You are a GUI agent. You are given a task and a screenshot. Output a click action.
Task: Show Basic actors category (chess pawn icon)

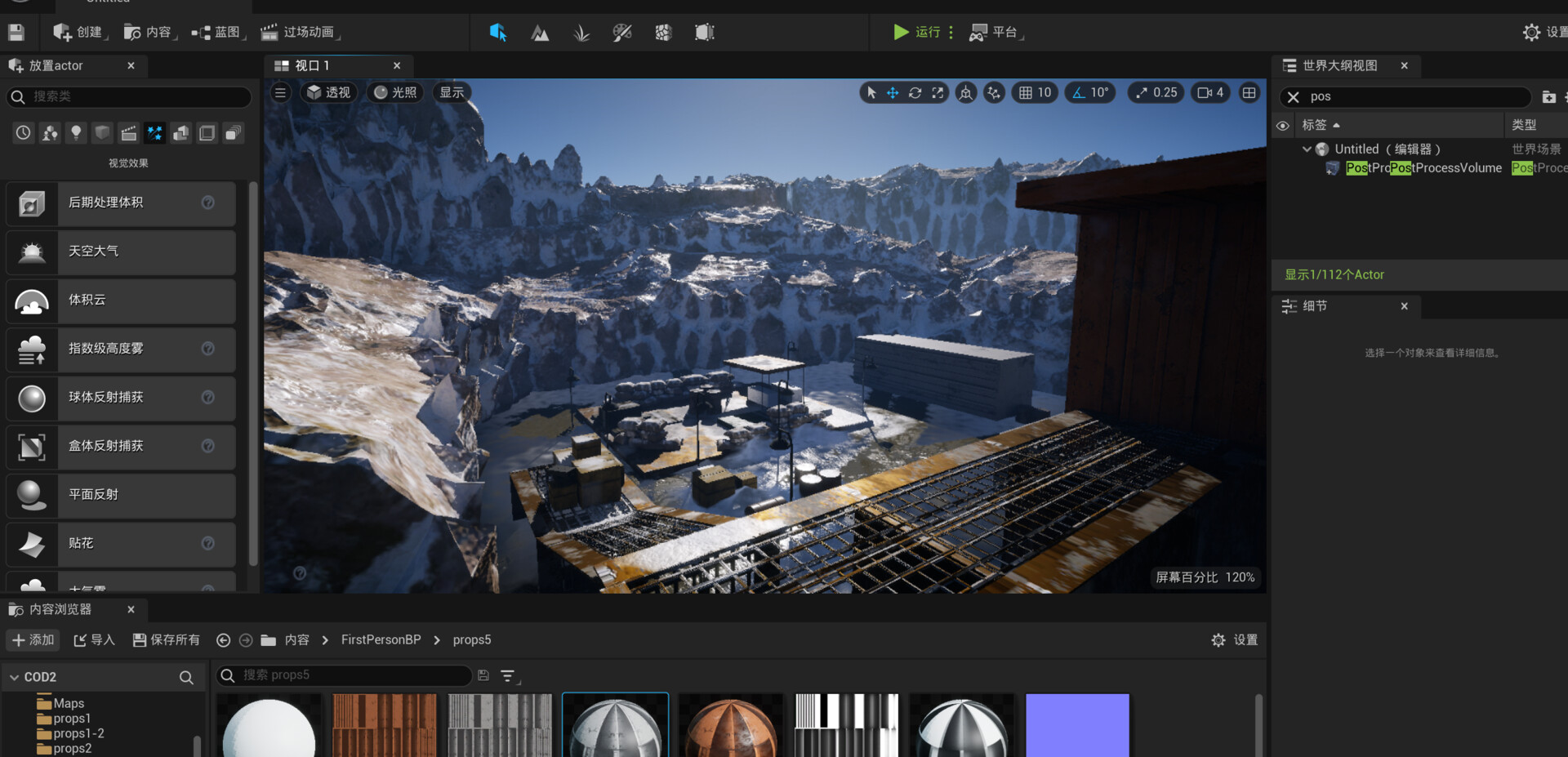click(50, 132)
